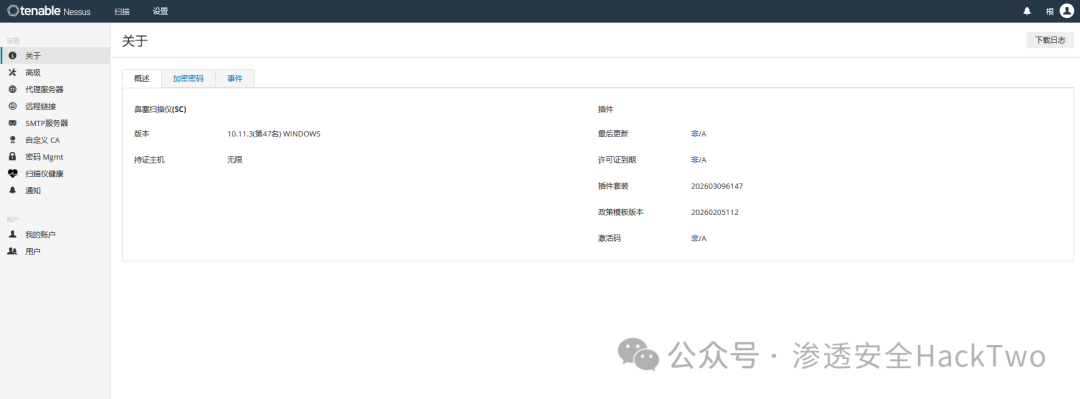
Task: Click the 持证主机 label
Action: tap(149, 160)
